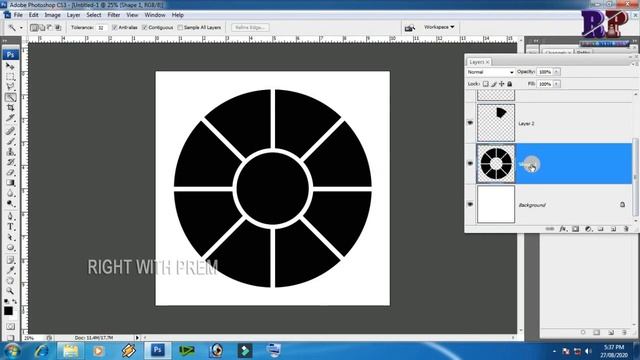Hide the Background layer eye icon

pyautogui.click(x=470, y=204)
